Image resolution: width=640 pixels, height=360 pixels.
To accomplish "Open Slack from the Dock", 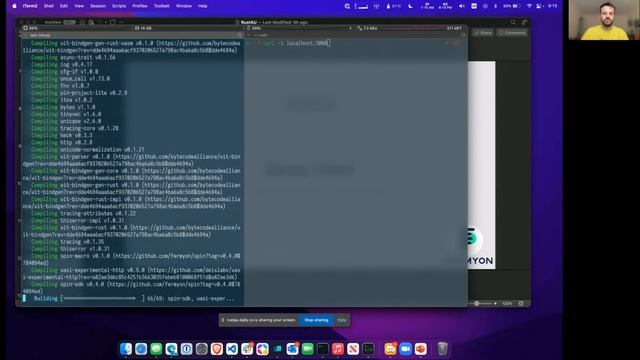I will tap(247, 349).
